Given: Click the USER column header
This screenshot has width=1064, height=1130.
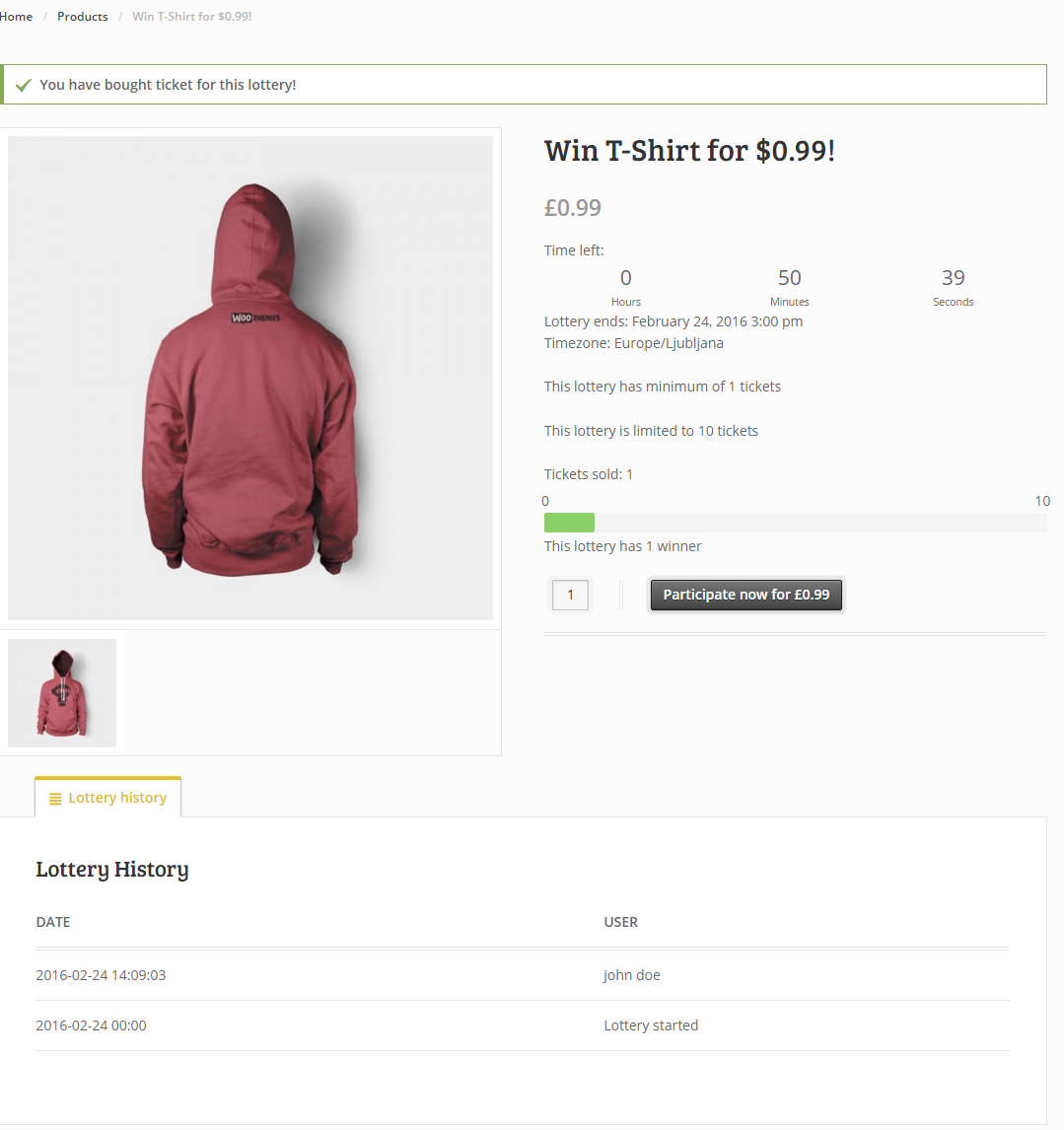Looking at the screenshot, I should [x=621, y=922].
